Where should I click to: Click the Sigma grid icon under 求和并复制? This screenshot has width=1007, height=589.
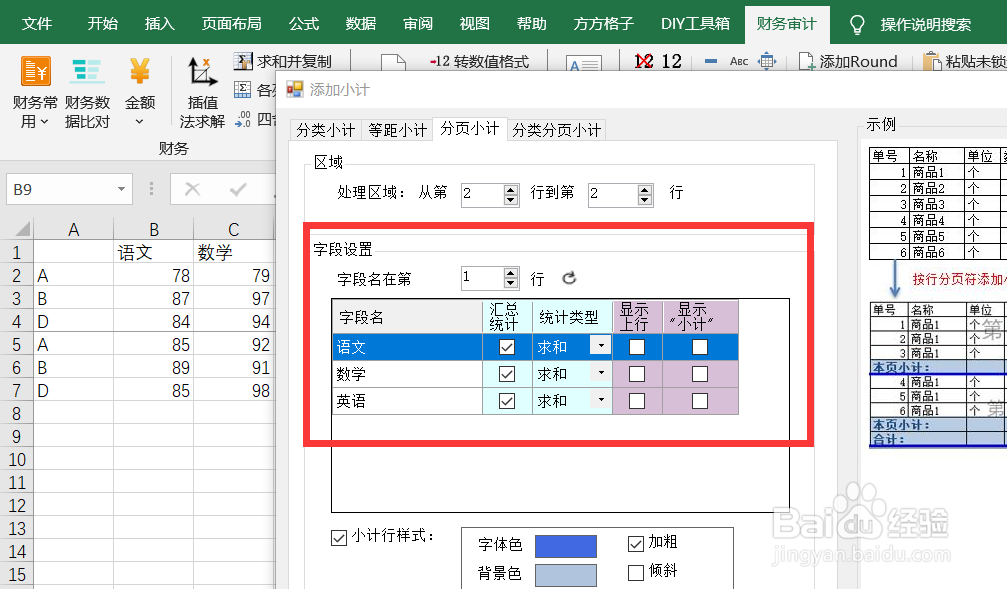pyautogui.click(x=242, y=89)
